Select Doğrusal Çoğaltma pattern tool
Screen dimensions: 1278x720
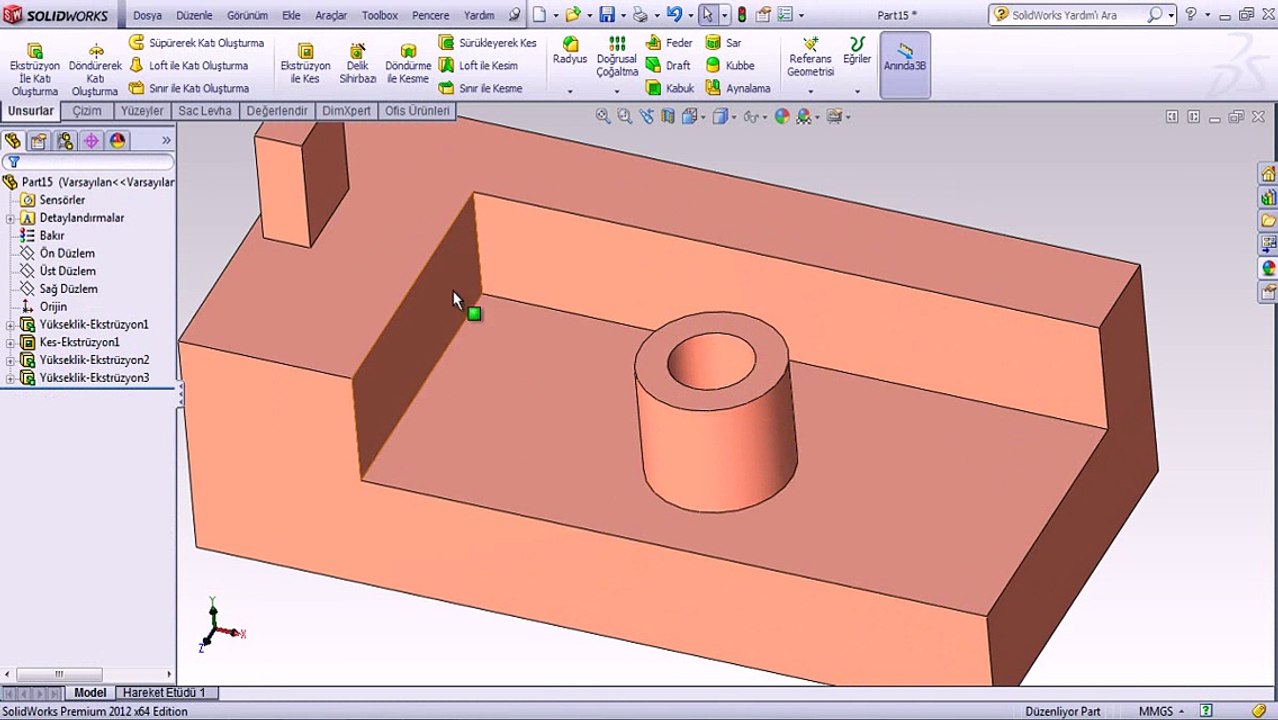point(617,57)
